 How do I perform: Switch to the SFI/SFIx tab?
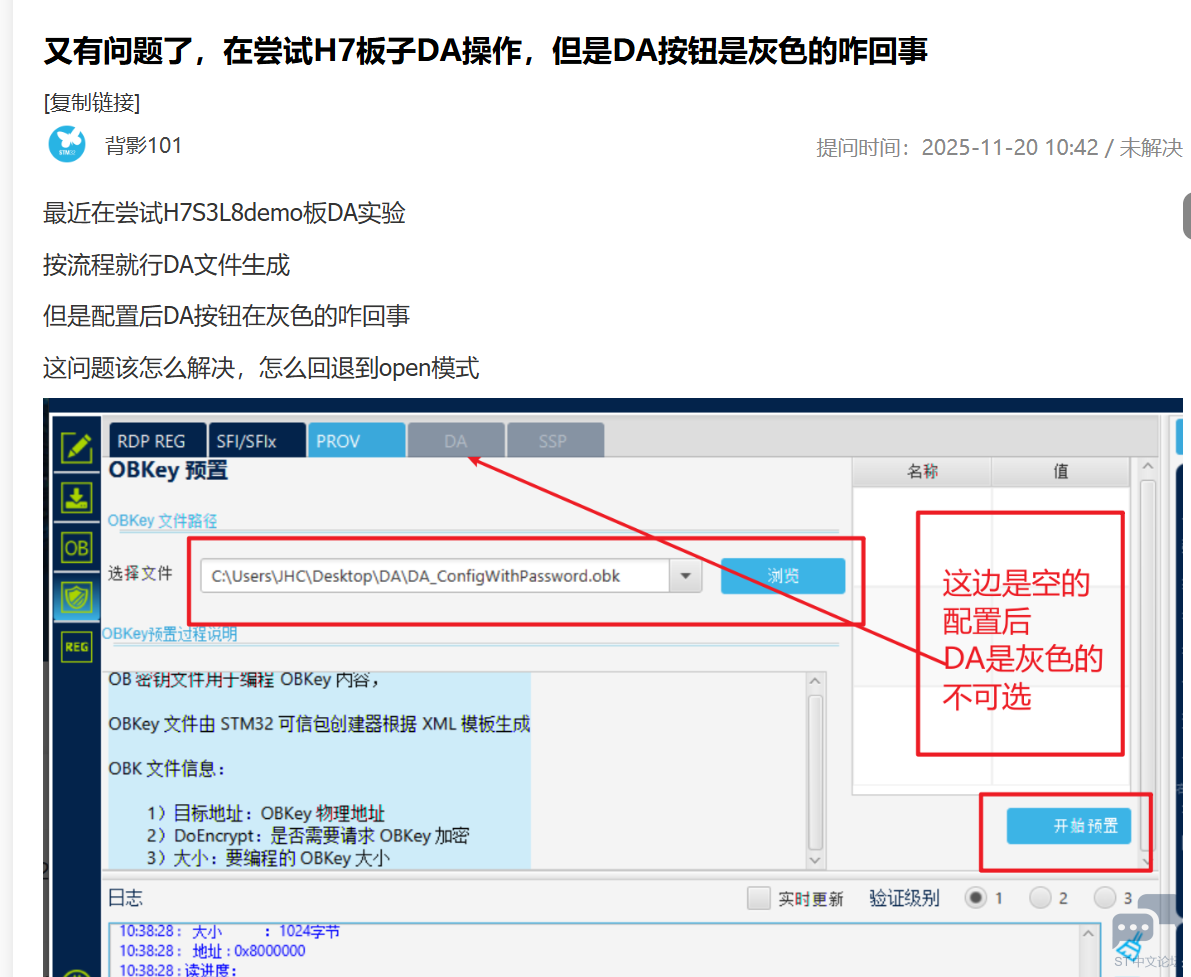pyautogui.click(x=247, y=441)
